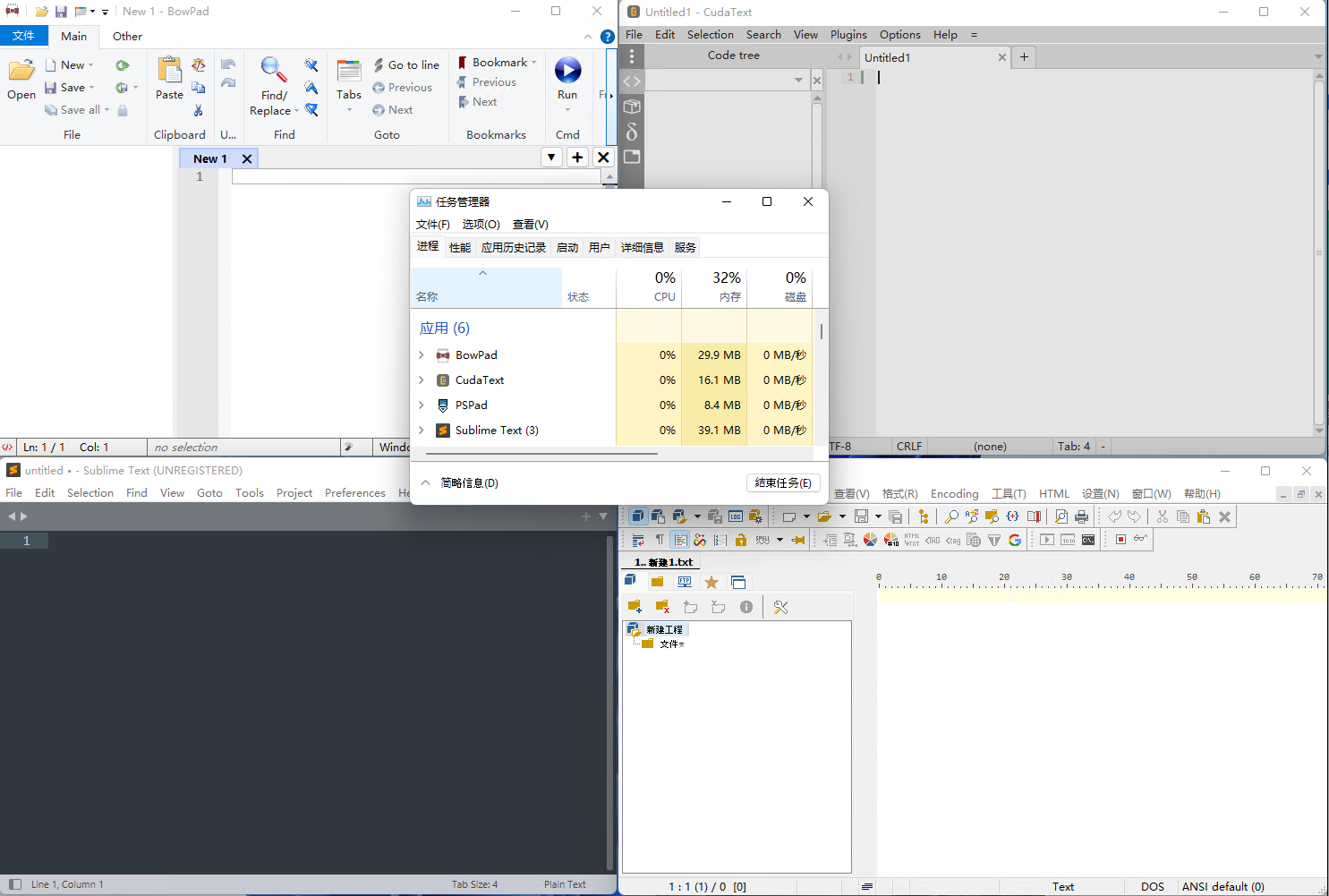Viewport: 1329px width, 896px height.
Task: Open BowPad Bookmark dropdown arrow
Action: tap(533, 63)
